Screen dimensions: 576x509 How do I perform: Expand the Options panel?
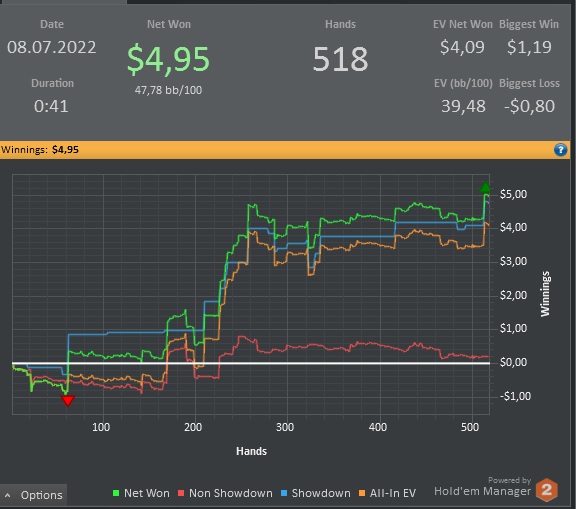33,495
